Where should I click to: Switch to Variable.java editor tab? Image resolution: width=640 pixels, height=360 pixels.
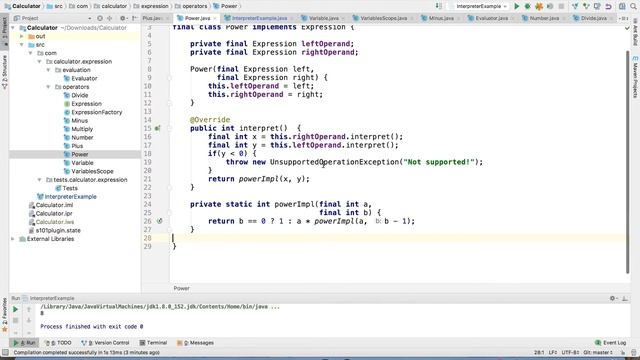tap(323, 18)
